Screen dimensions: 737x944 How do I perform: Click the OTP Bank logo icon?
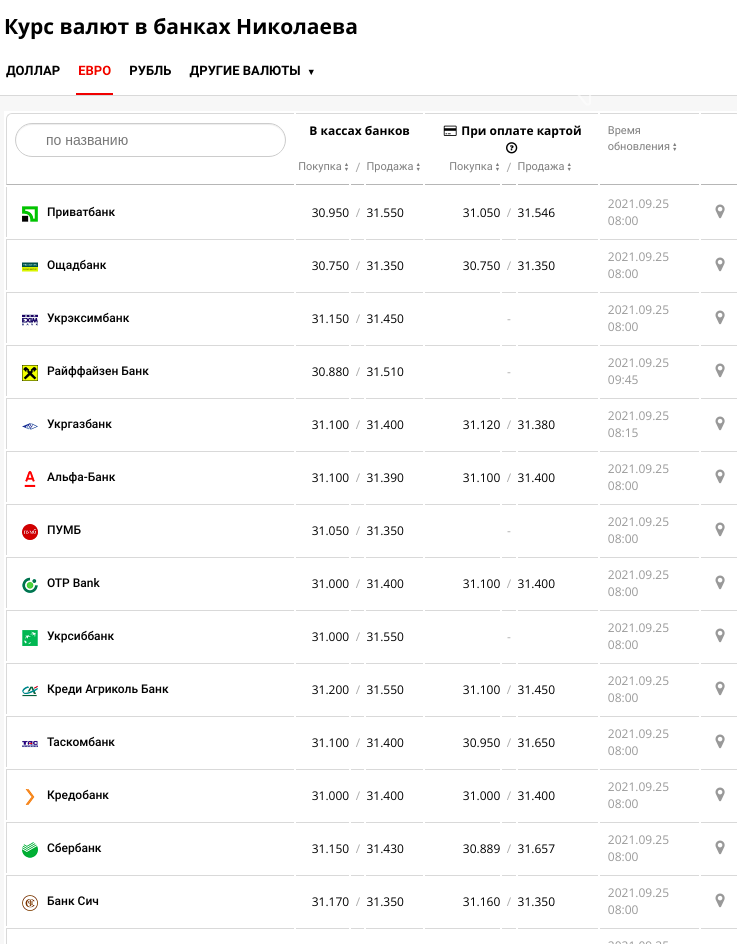[x=30, y=585]
